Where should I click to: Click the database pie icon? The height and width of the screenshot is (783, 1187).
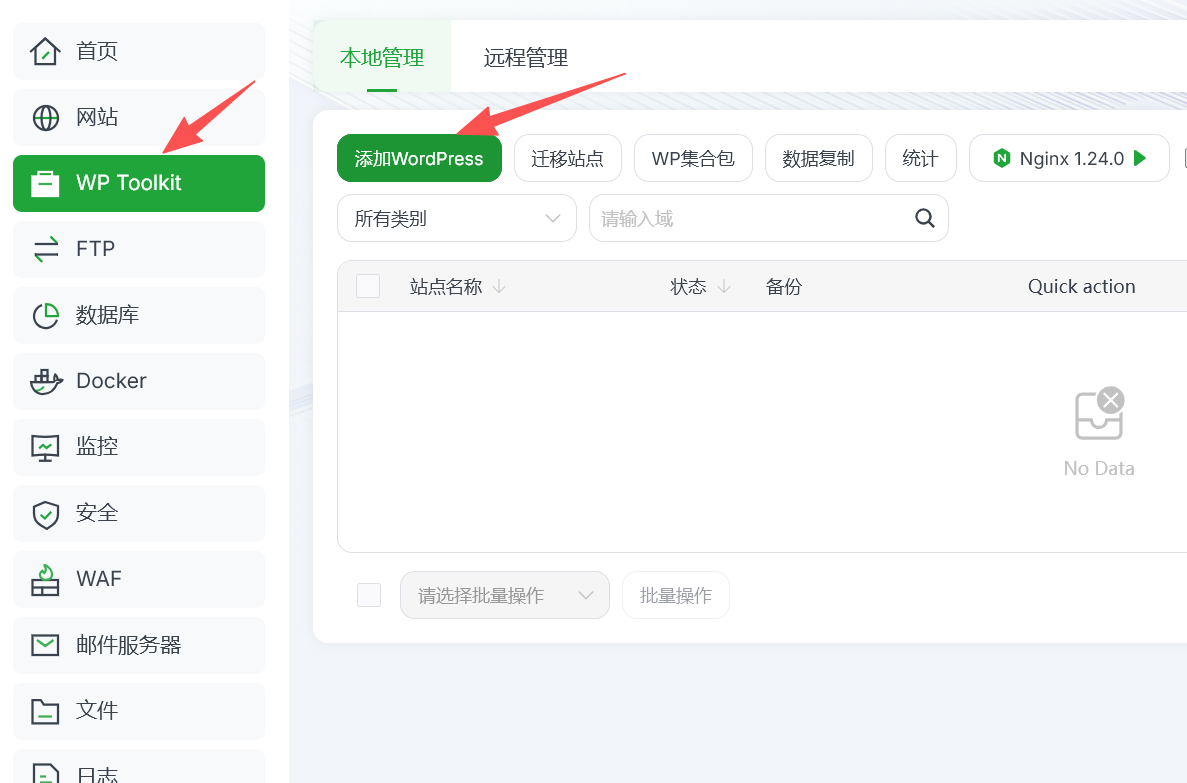tap(45, 315)
